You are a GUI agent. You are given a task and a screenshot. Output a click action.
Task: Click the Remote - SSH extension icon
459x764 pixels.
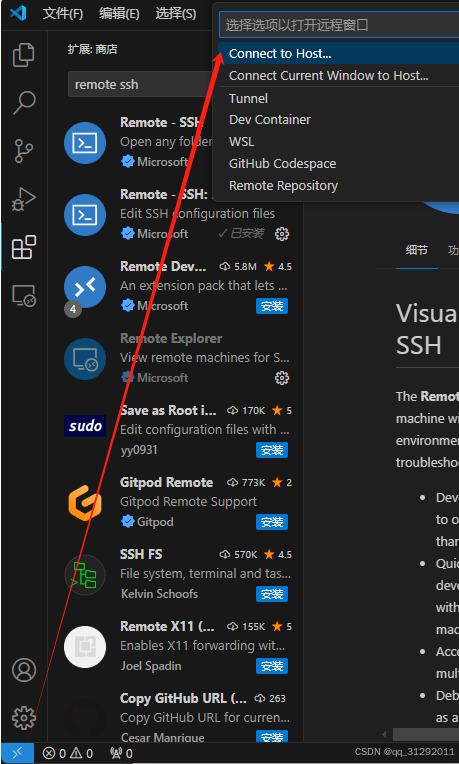tap(85, 143)
